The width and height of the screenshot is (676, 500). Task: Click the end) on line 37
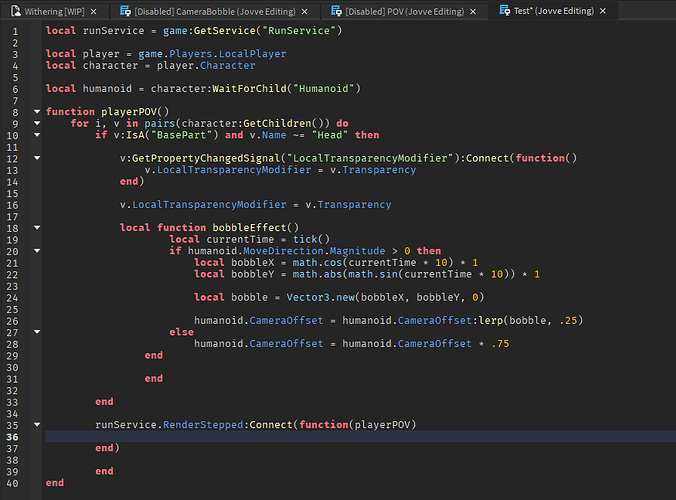[x=107, y=448]
